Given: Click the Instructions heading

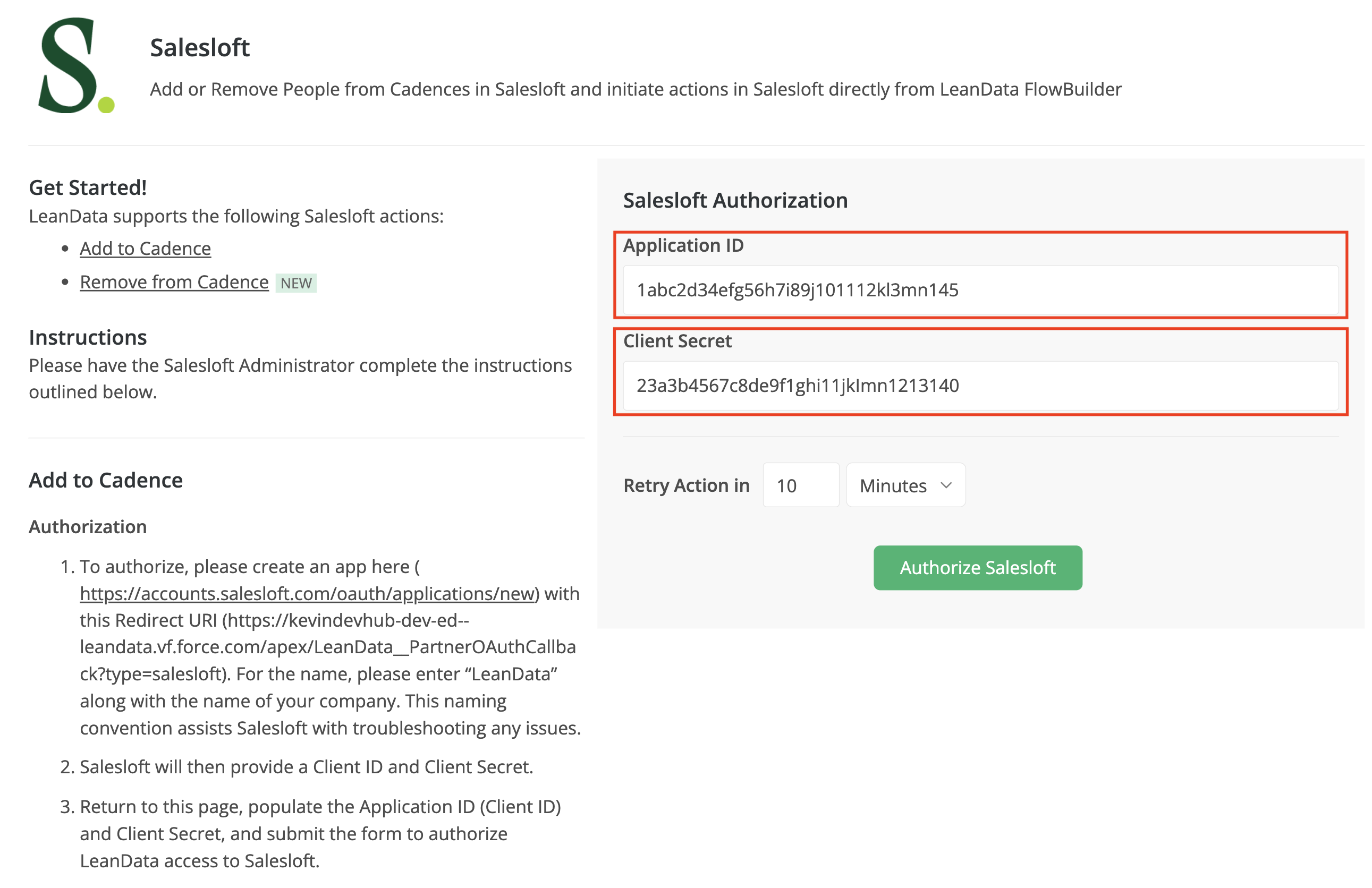Looking at the screenshot, I should pos(88,337).
